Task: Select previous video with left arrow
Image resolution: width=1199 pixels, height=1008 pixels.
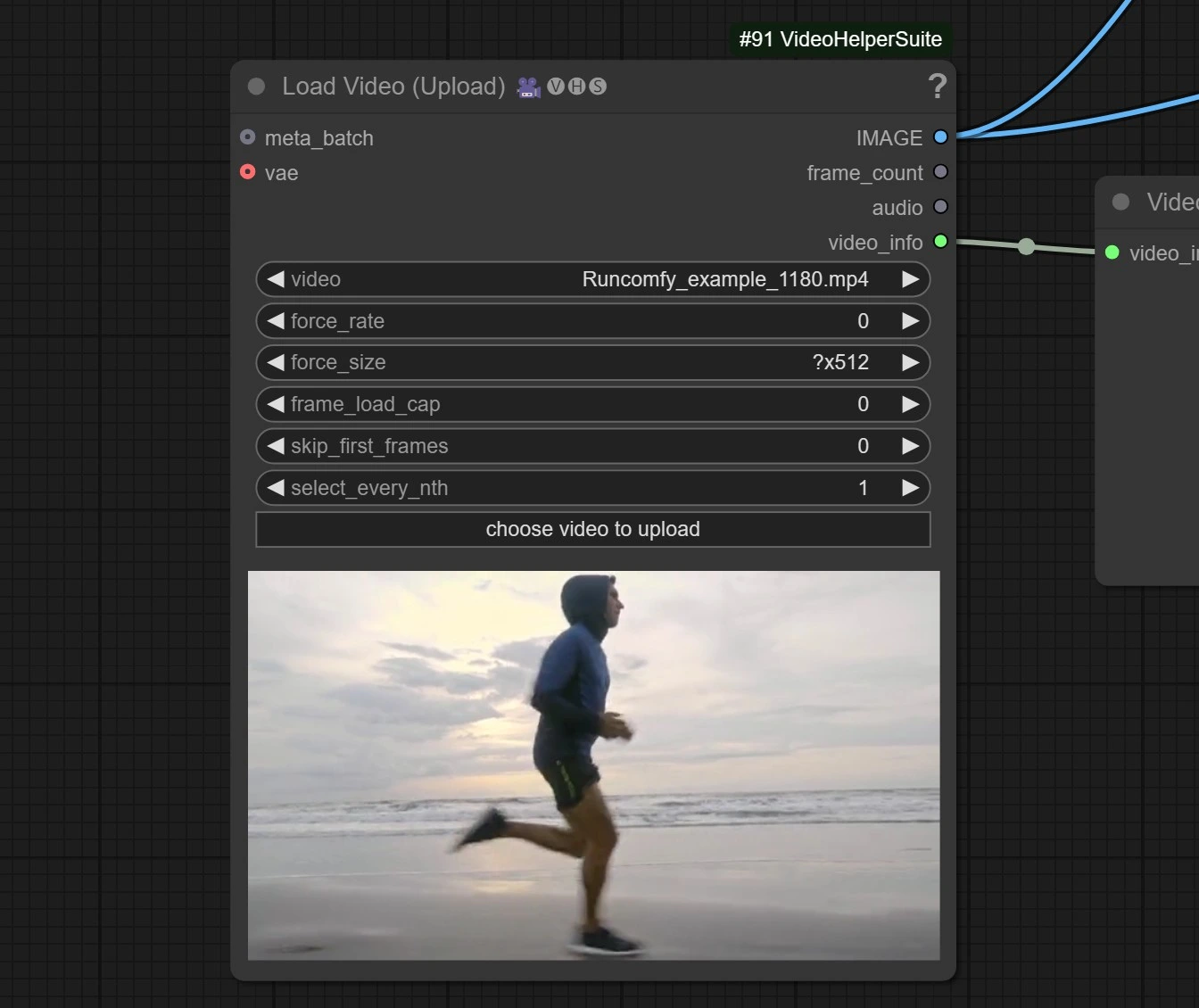Action: 276,279
